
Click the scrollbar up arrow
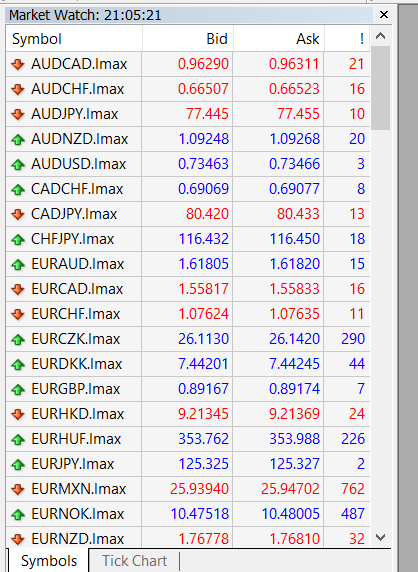tap(380, 36)
